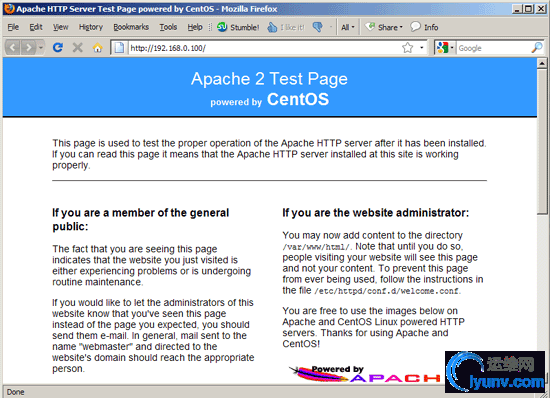
Task: Click the /var/www/html/ path text
Action: pos(316,247)
